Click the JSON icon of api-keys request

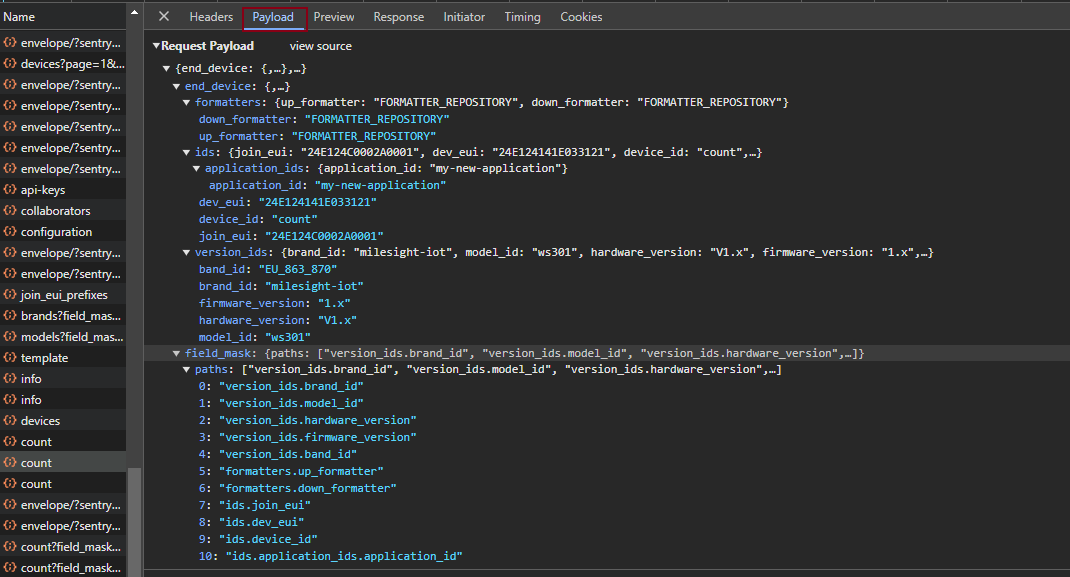[x=10, y=189]
